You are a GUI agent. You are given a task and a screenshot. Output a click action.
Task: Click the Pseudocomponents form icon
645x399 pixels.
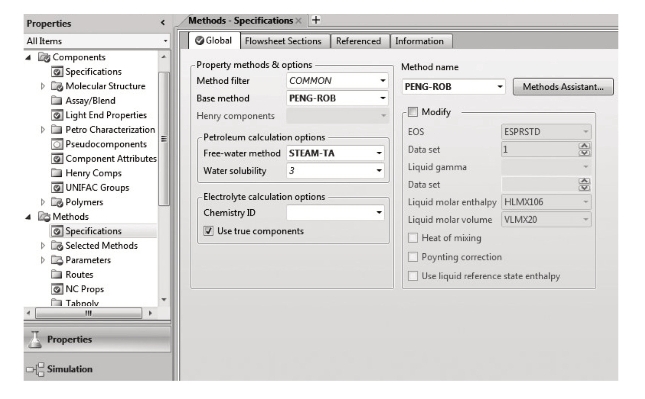(57, 144)
